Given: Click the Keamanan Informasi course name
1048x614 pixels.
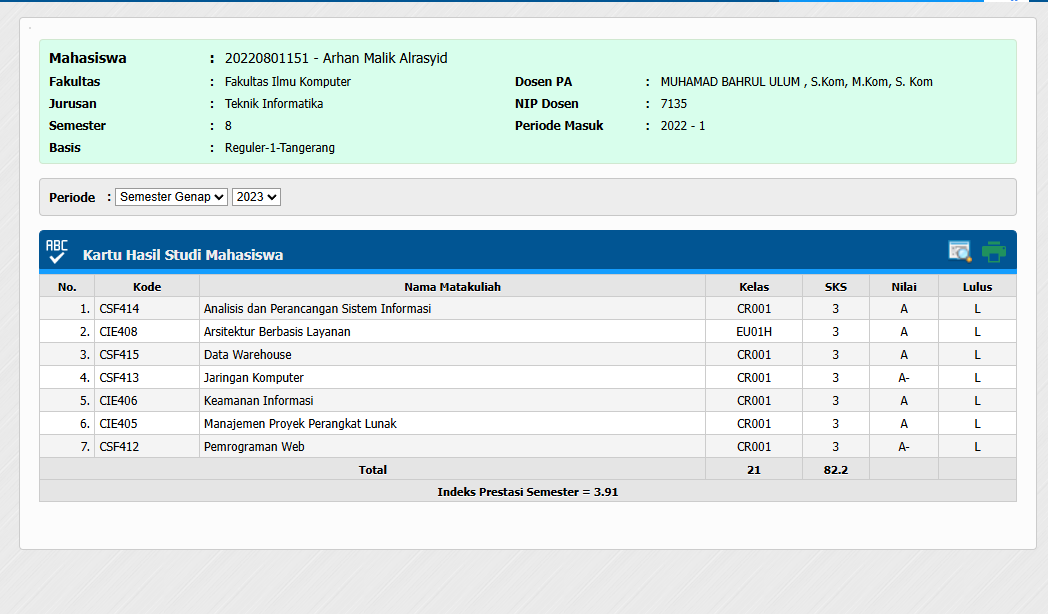Looking at the screenshot, I should point(258,401).
